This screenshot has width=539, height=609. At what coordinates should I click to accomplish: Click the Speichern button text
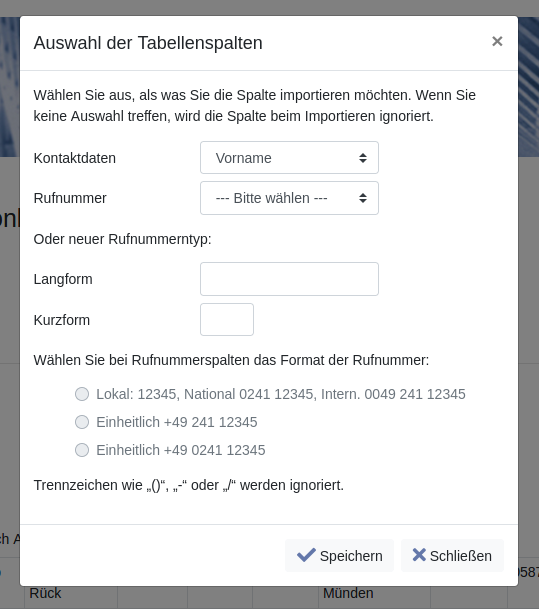click(351, 556)
